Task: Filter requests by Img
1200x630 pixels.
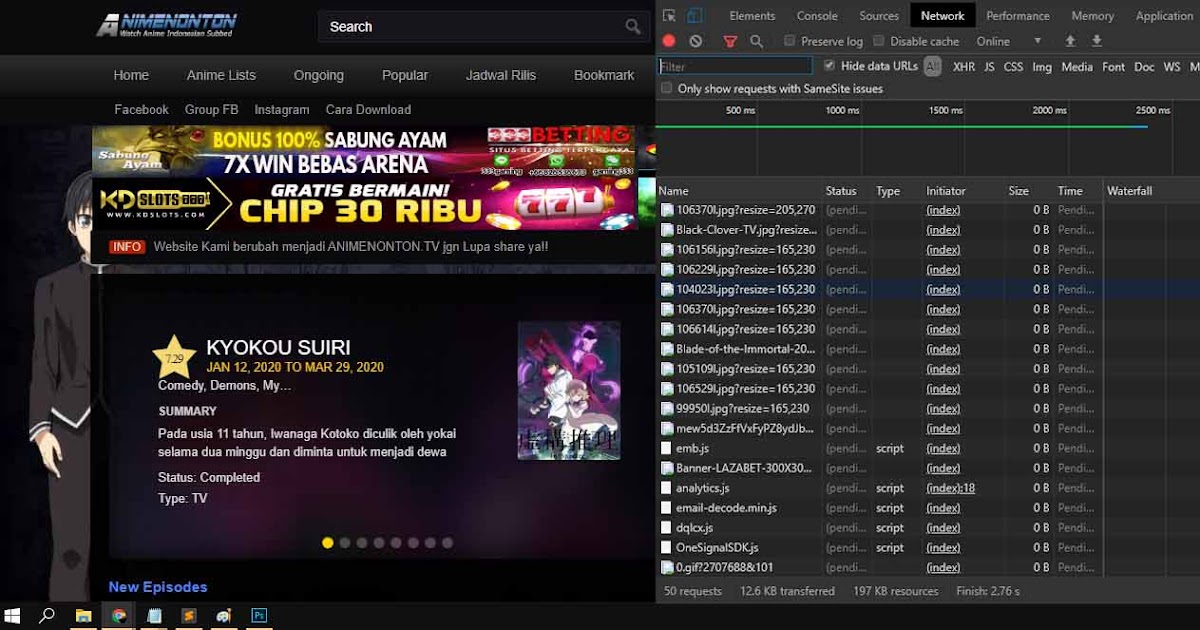Action: tap(1042, 67)
